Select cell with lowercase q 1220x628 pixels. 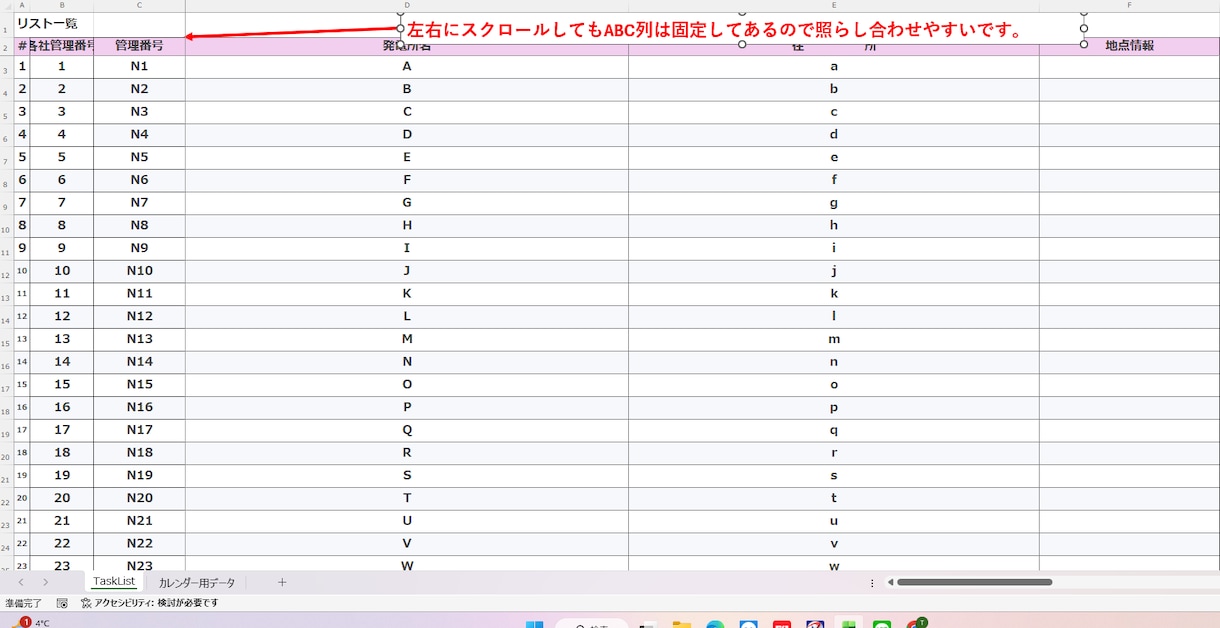point(834,430)
